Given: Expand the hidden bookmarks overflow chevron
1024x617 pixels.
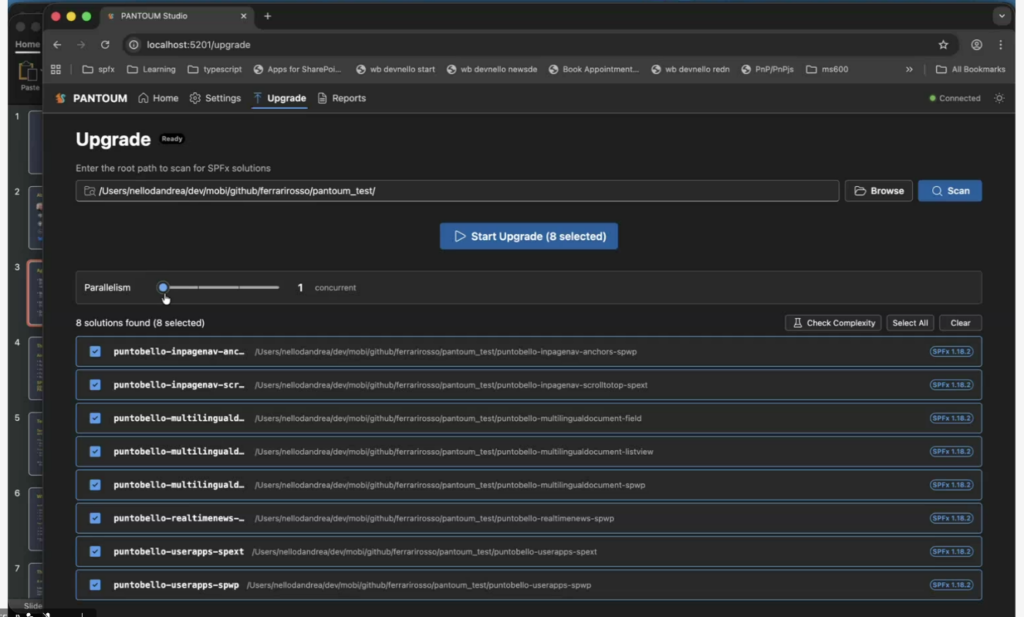Looking at the screenshot, I should [x=909, y=70].
